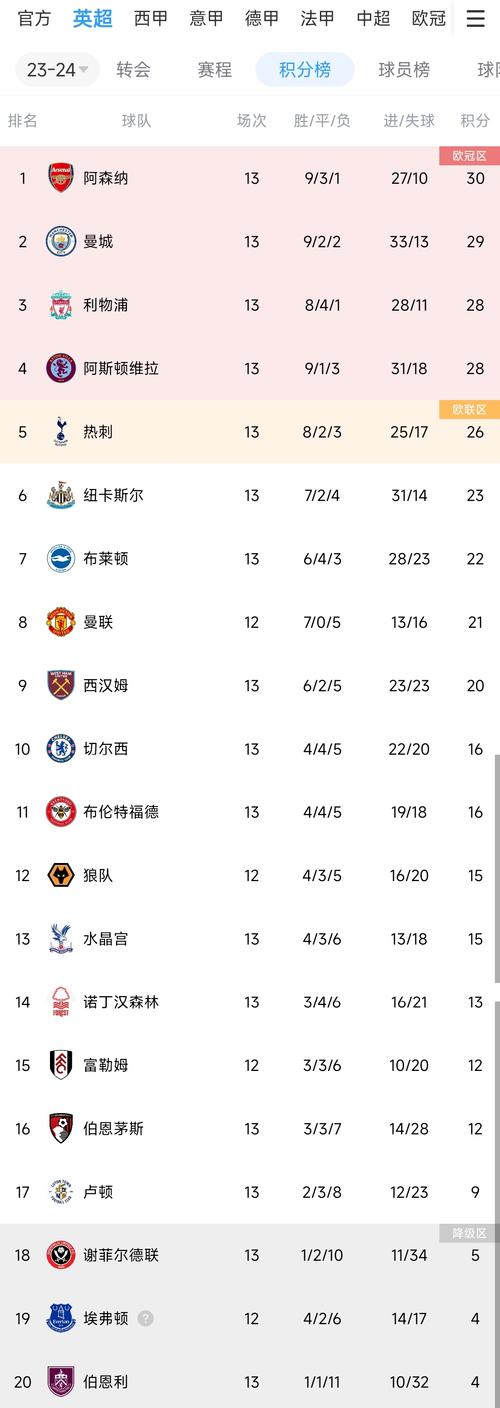Select the 转会 tab

pos(133,70)
